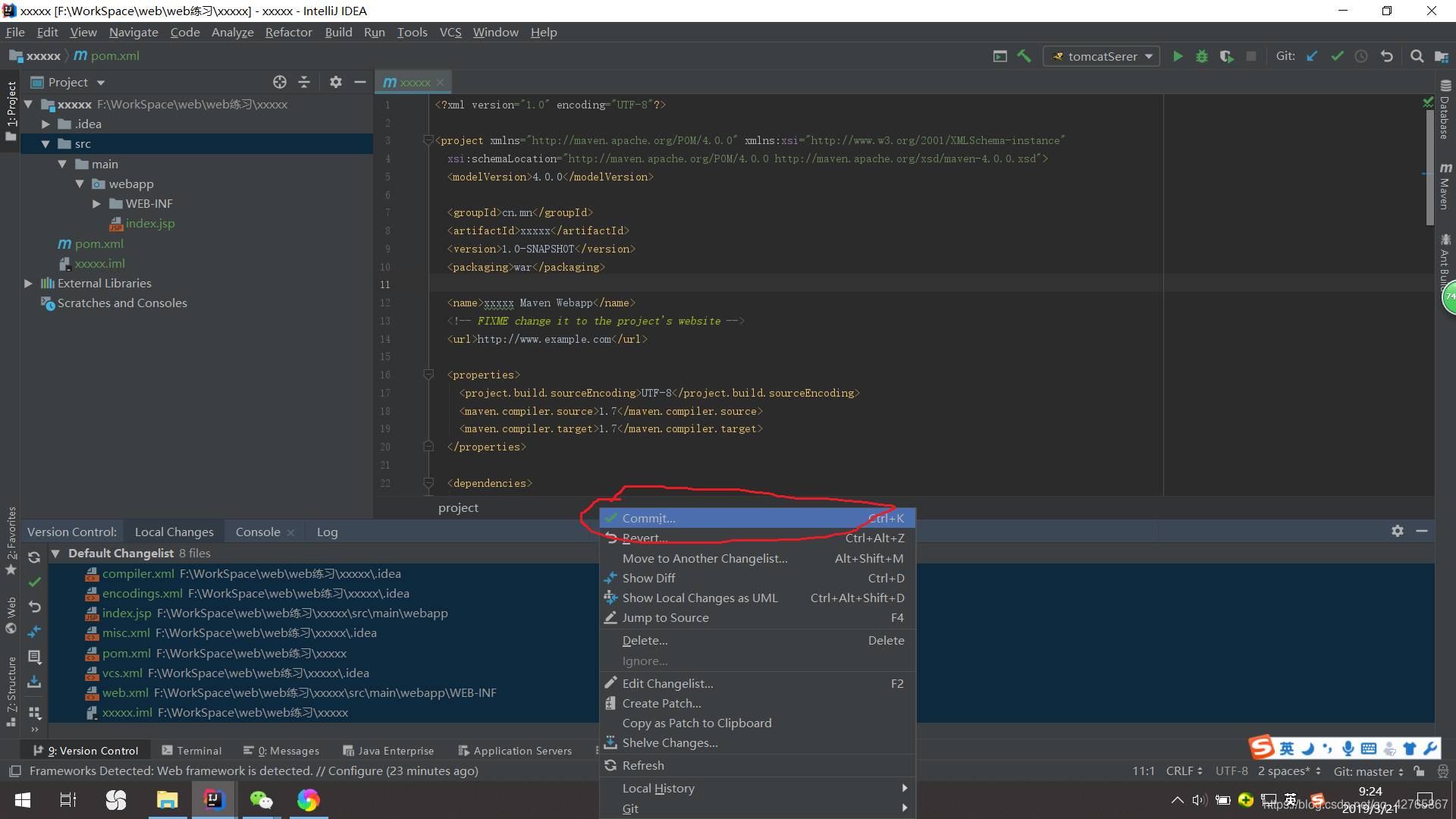This screenshot has height=819, width=1456.
Task: Toggle the Maven side panel
Action: pos(1445,186)
